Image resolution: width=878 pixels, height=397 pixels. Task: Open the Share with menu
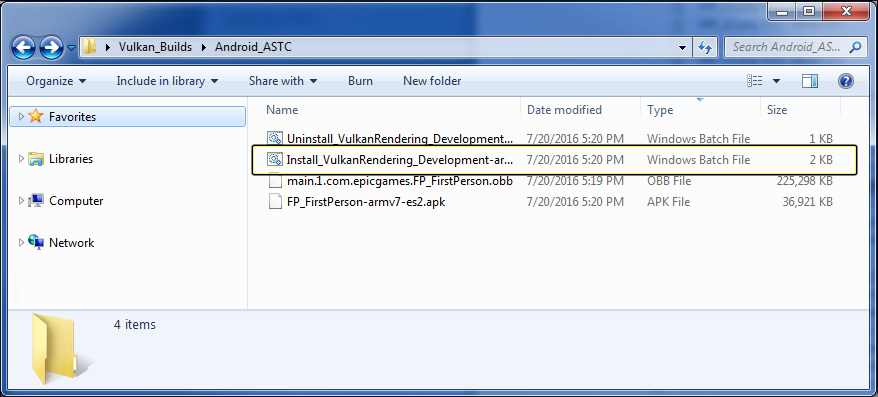pyautogui.click(x=283, y=81)
